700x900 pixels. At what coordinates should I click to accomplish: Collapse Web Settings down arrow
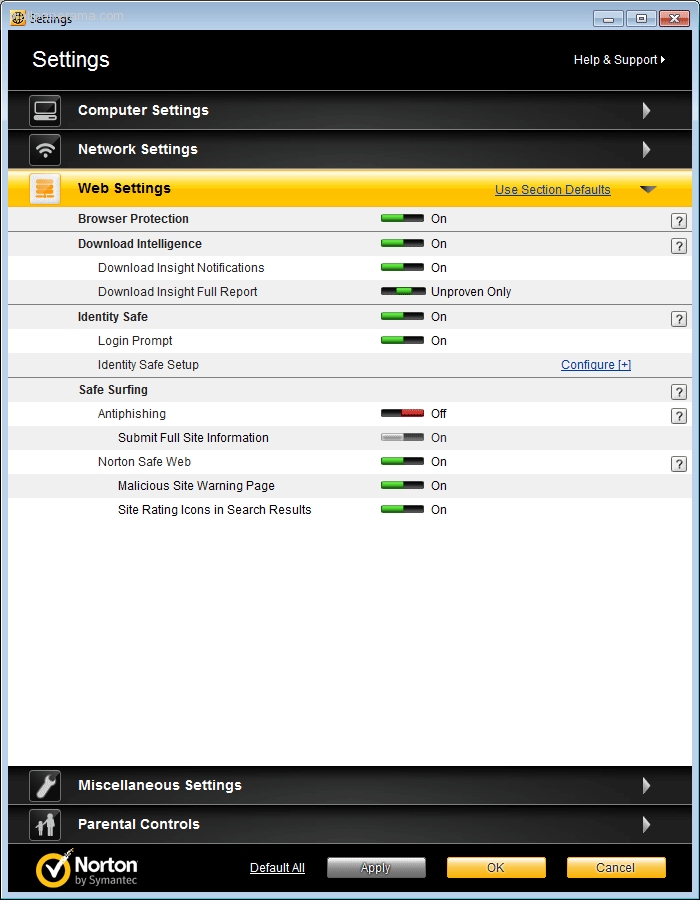tap(648, 189)
